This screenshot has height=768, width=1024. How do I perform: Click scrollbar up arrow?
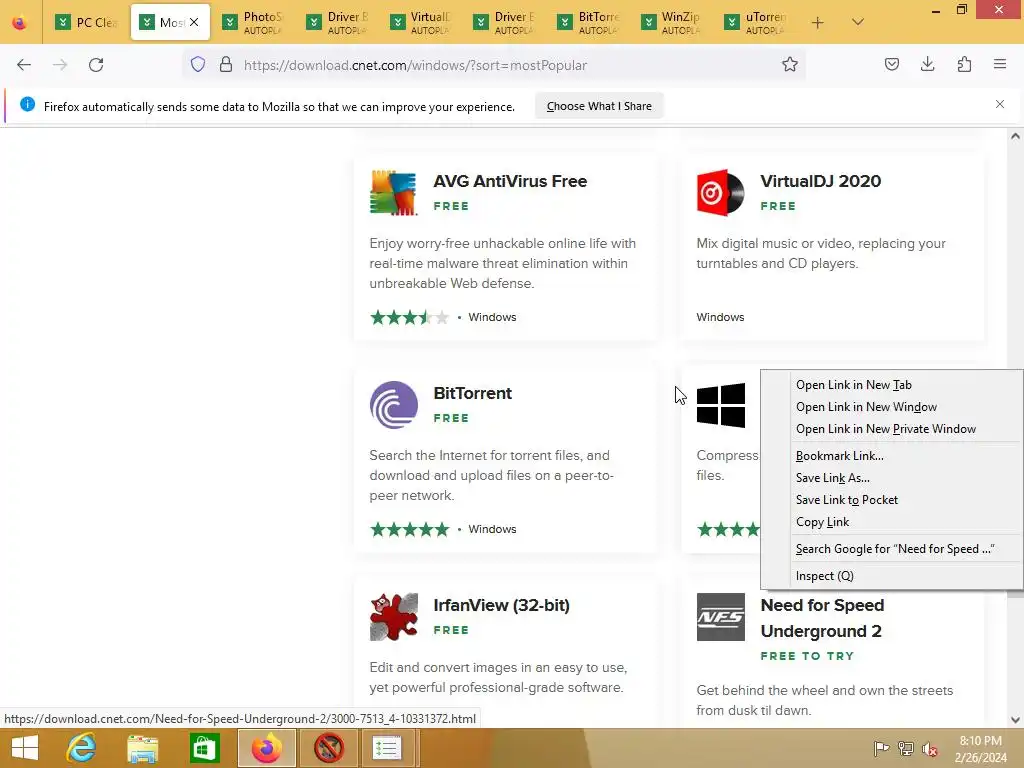(x=1015, y=136)
